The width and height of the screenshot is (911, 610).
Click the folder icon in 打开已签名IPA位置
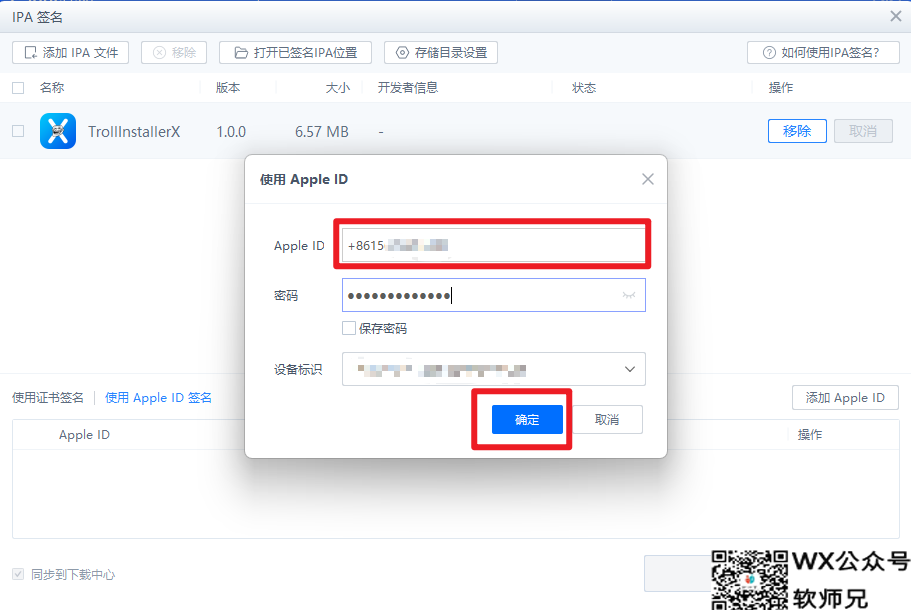[x=241, y=53]
